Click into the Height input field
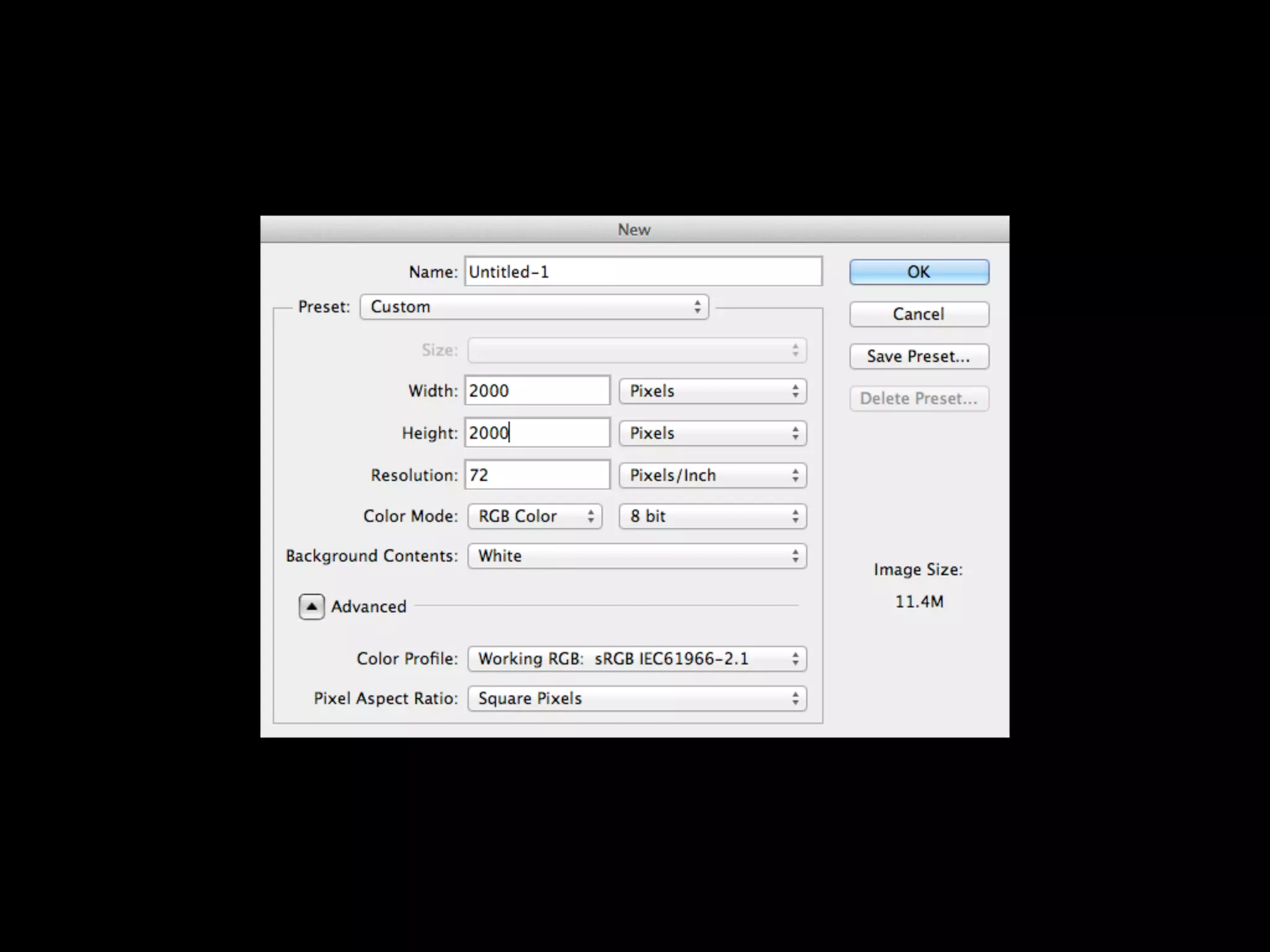Screen dimensions: 1270x952 (537, 433)
